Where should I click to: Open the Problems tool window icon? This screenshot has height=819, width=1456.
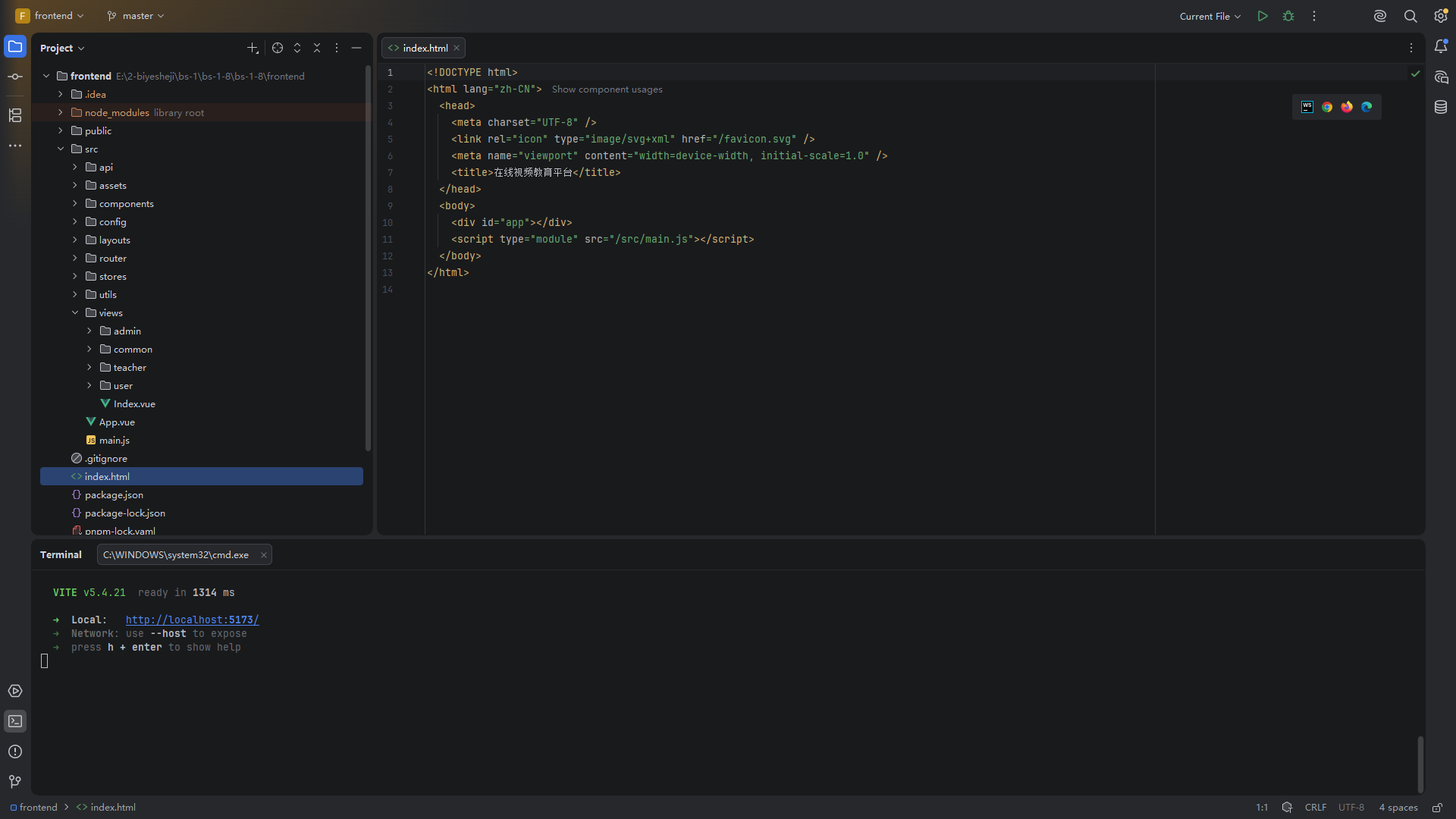tap(15, 752)
